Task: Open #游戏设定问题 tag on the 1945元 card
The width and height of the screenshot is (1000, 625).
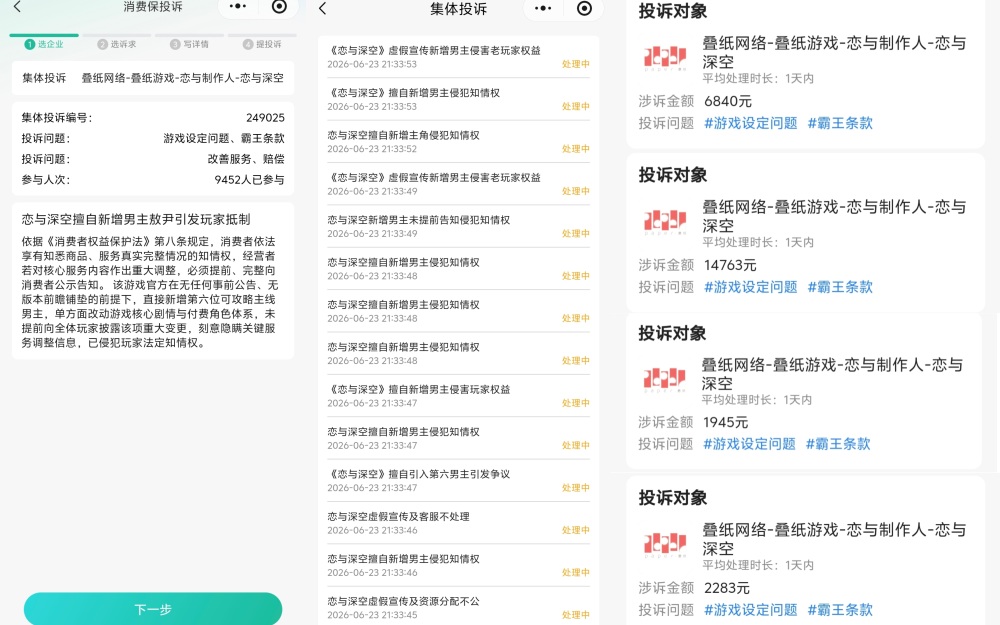Action: click(x=749, y=444)
